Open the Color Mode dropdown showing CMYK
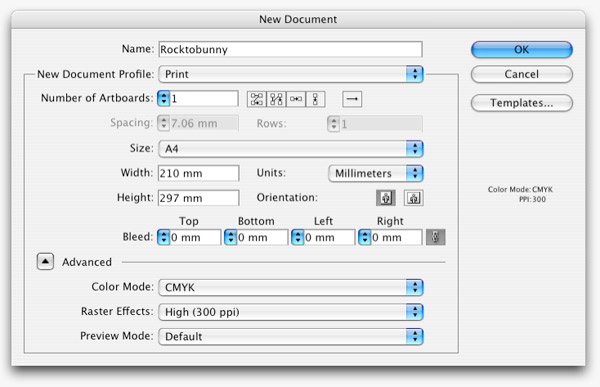The image size is (600, 387). [x=290, y=287]
